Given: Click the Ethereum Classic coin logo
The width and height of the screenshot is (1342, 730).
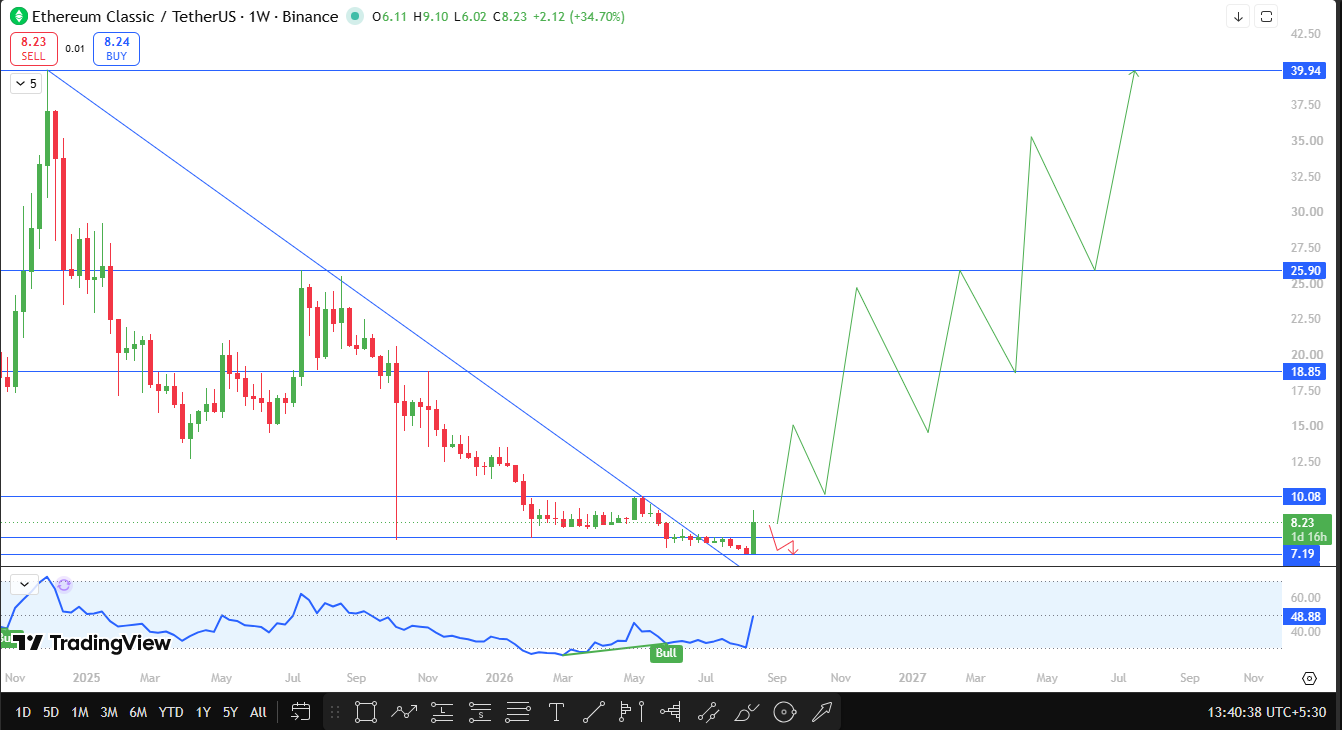Looking at the screenshot, I should click(x=18, y=16).
